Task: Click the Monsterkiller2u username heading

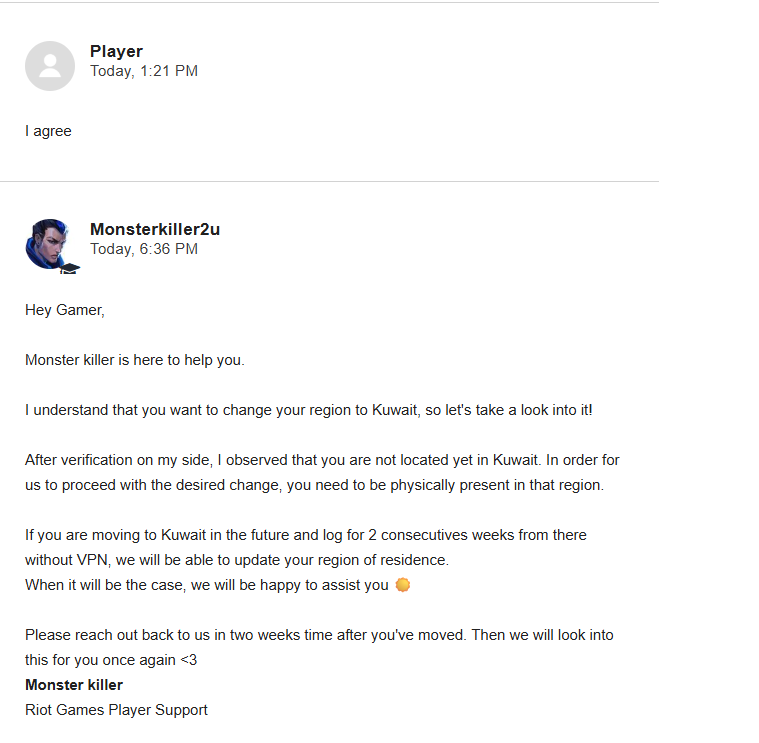Action: pos(155,229)
